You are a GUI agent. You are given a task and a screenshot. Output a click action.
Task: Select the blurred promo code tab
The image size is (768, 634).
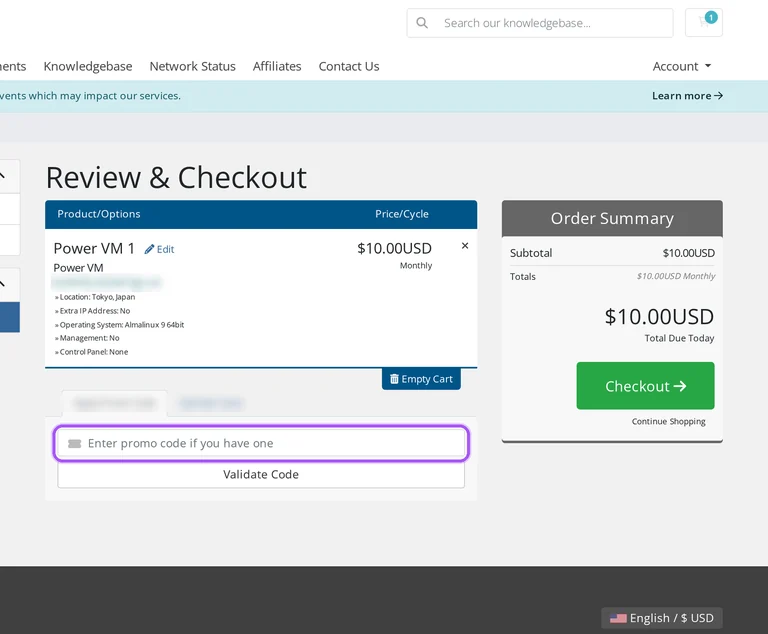pos(114,403)
